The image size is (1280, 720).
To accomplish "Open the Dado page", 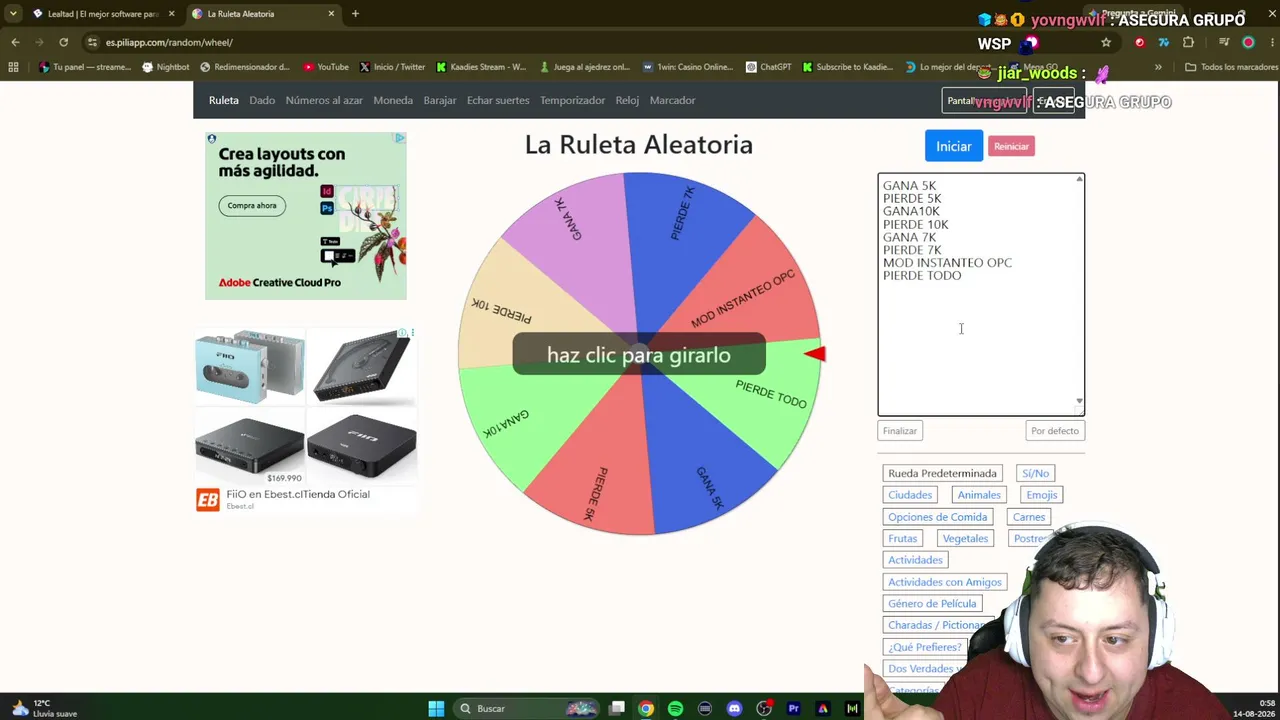I will click(x=262, y=100).
